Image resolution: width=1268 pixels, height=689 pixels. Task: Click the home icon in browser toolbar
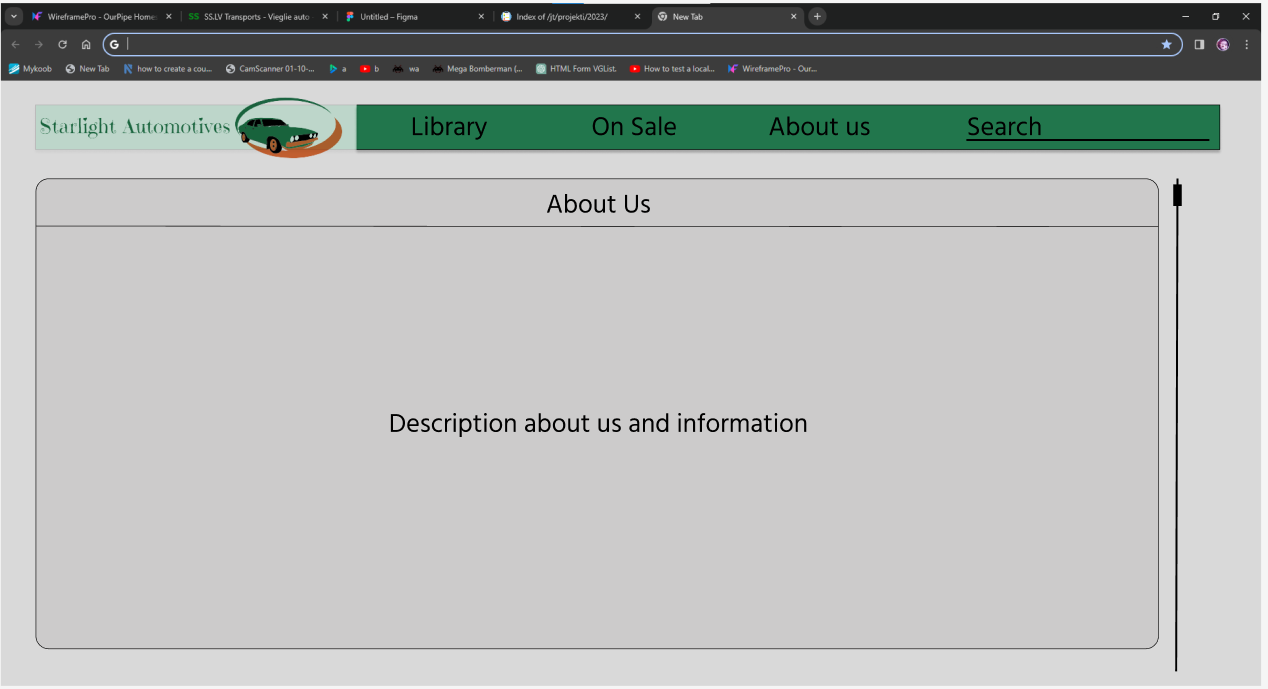pos(86,45)
